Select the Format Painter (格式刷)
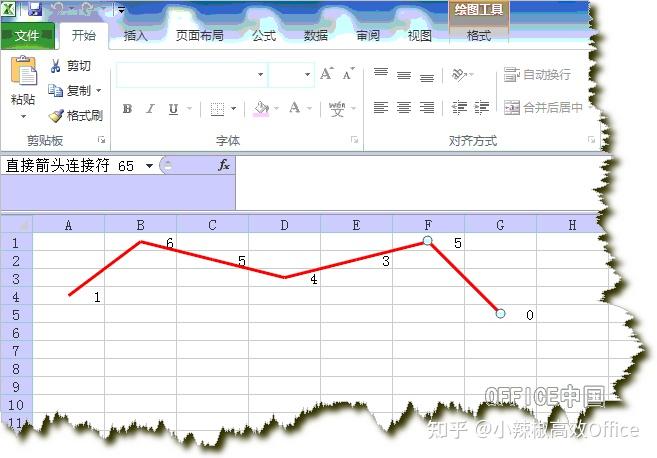Viewport: 657px width, 458px height. 75,115
